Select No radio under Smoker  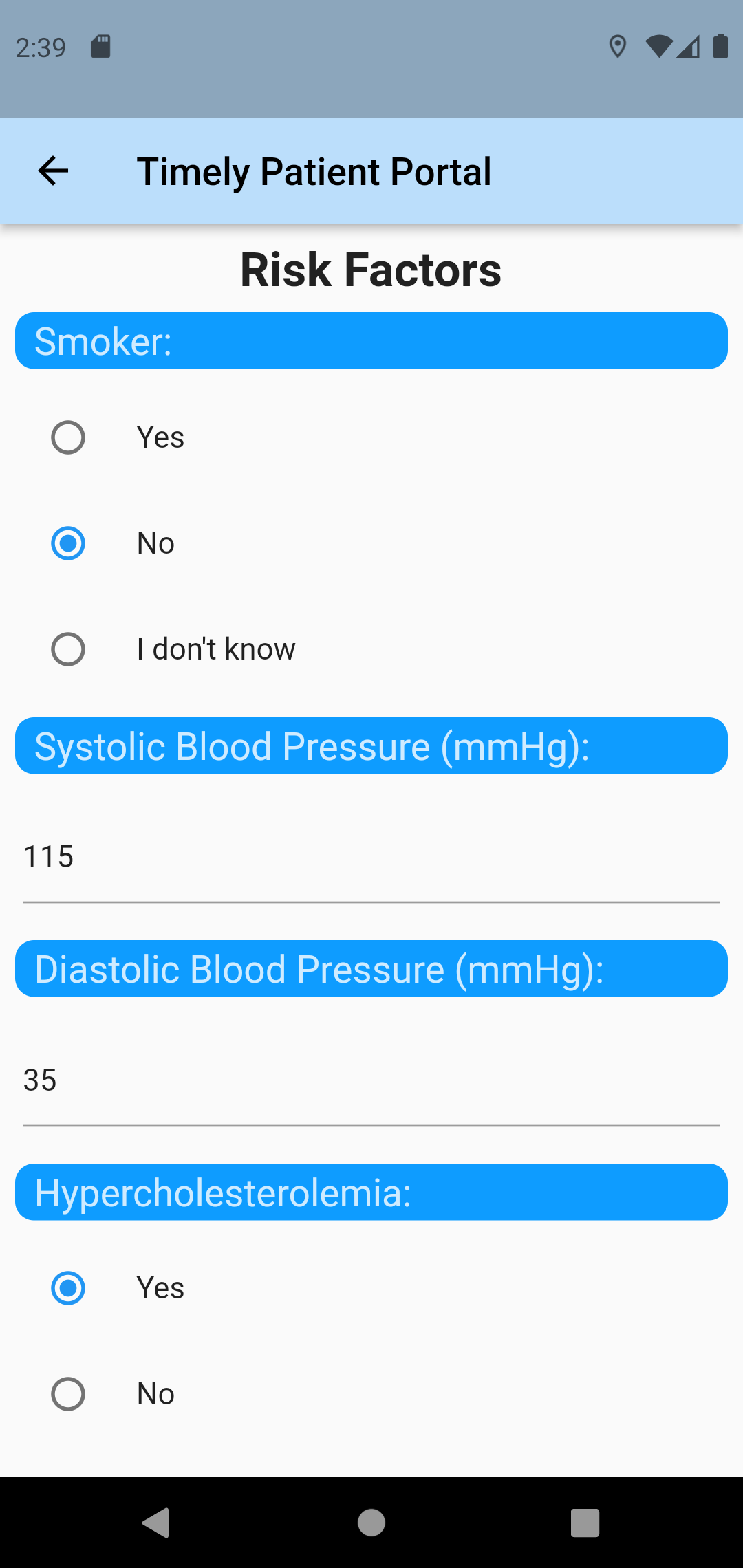pos(371,543)
